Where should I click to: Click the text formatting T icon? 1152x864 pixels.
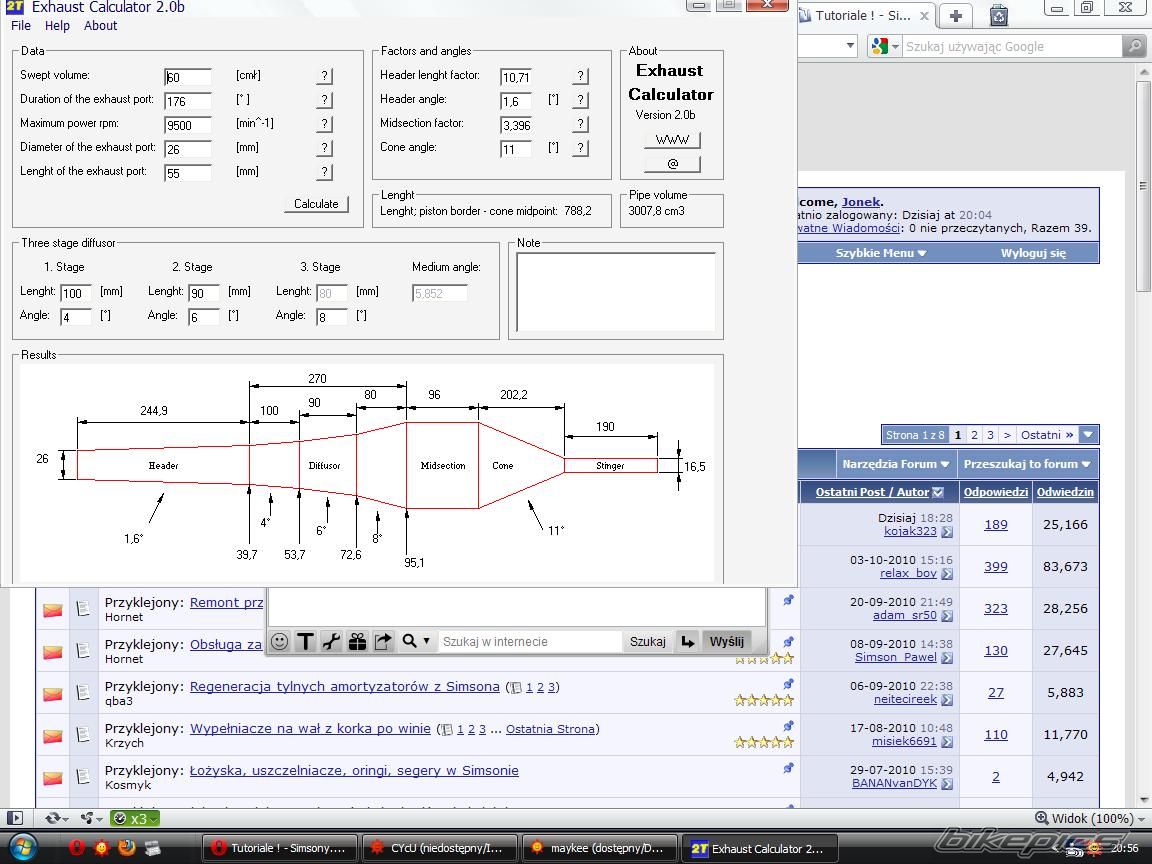point(306,642)
